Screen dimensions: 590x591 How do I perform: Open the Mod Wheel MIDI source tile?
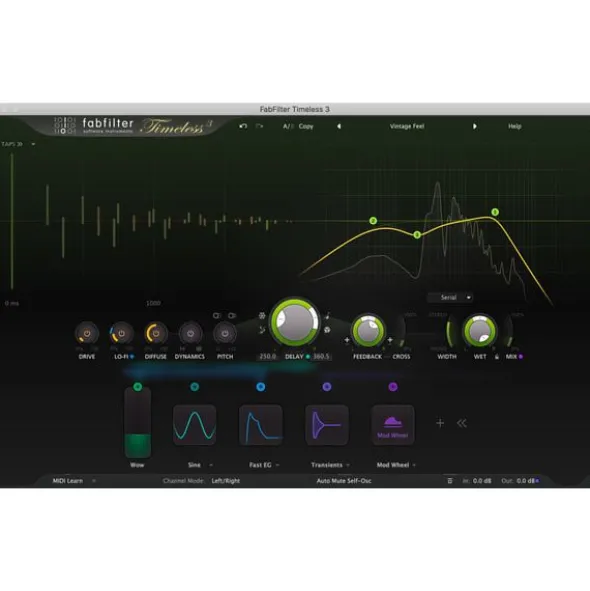pyautogui.click(x=393, y=425)
